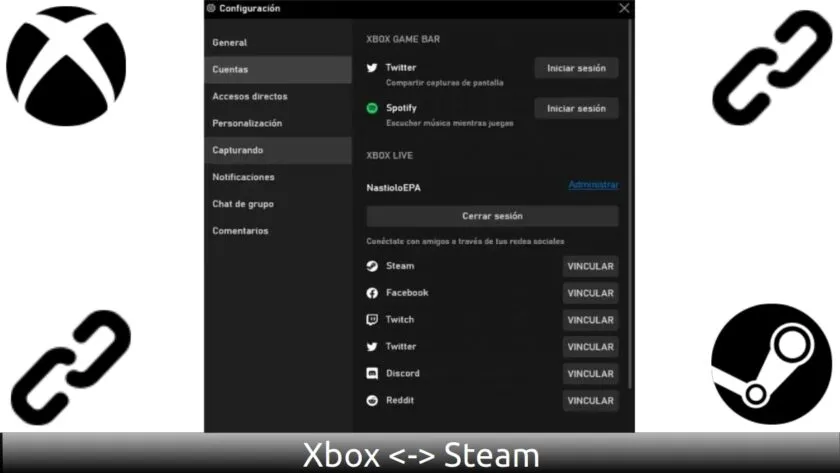Open the Capturando section

pyautogui.click(x=278, y=150)
